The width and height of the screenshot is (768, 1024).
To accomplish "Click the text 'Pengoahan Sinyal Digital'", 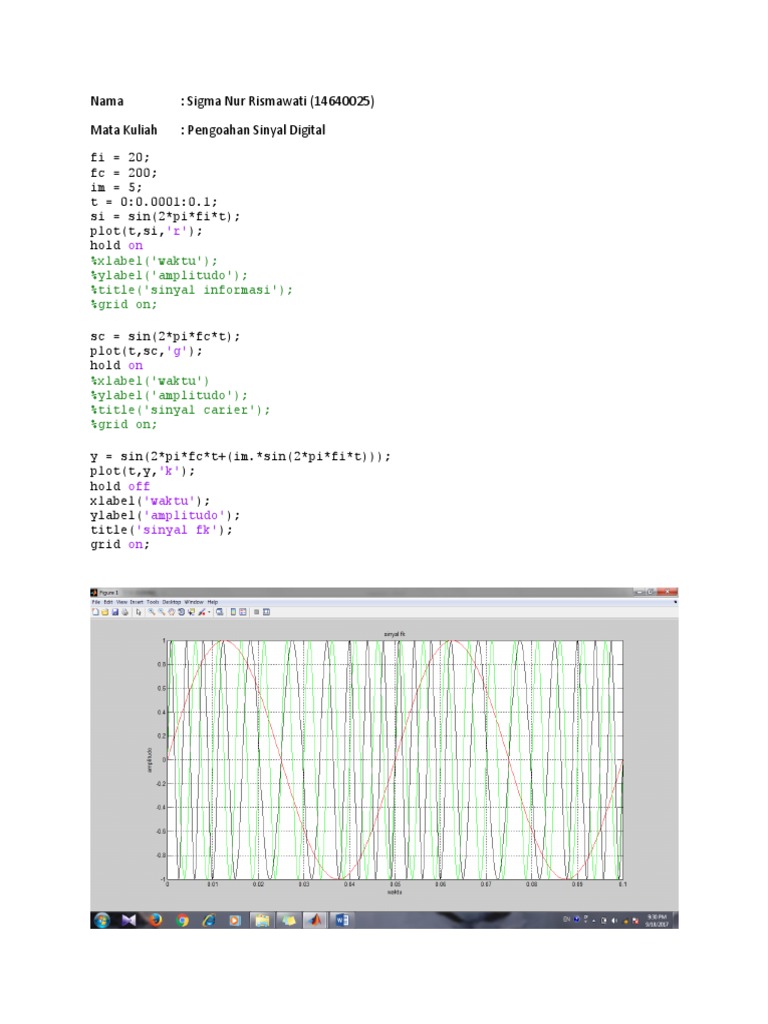I will (x=256, y=130).
